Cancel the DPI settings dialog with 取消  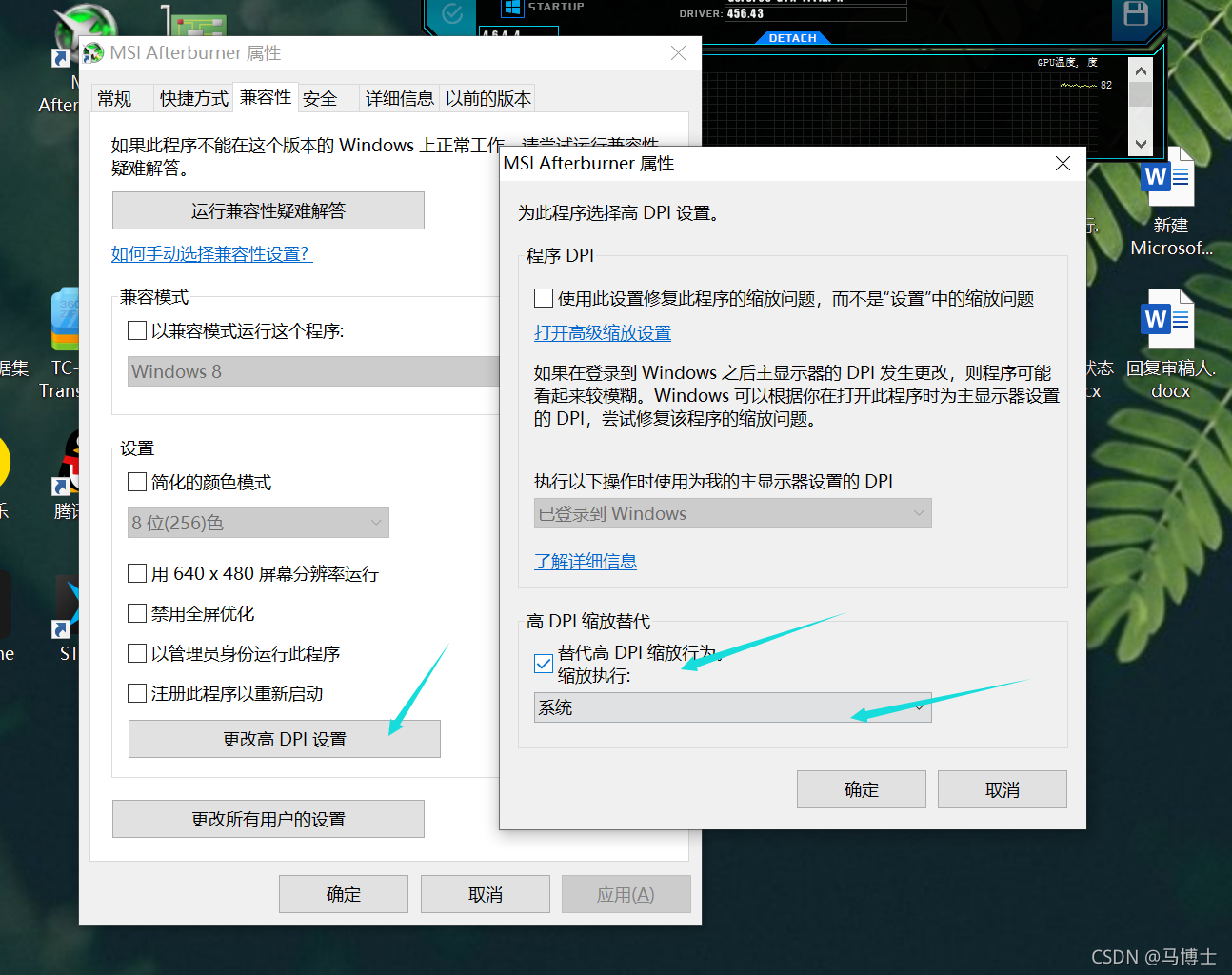coord(1003,789)
